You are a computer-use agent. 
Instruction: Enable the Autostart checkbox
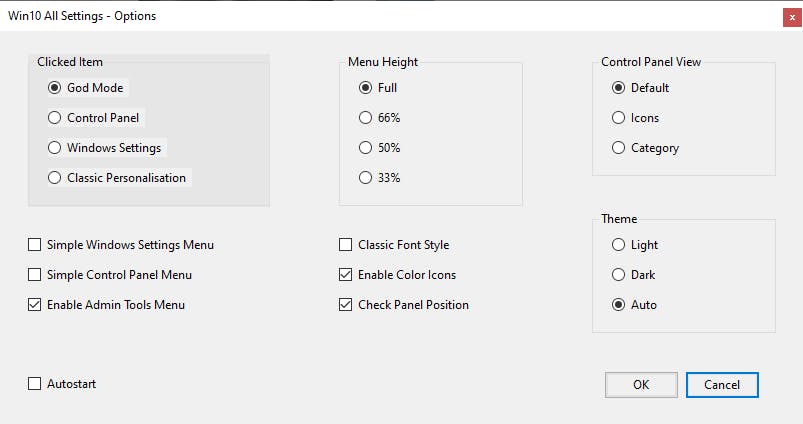pos(35,384)
